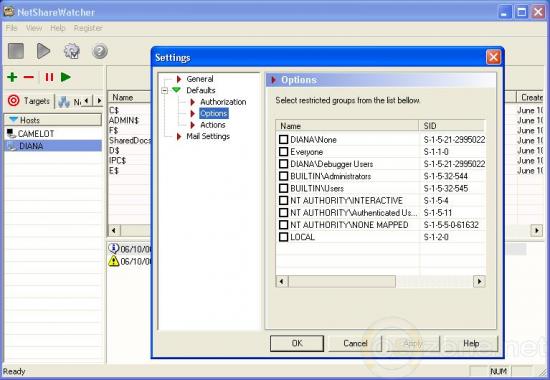This screenshot has height=380, width=550.
Task: Click the red arrow icon beside Mail Settings
Action: point(179,136)
